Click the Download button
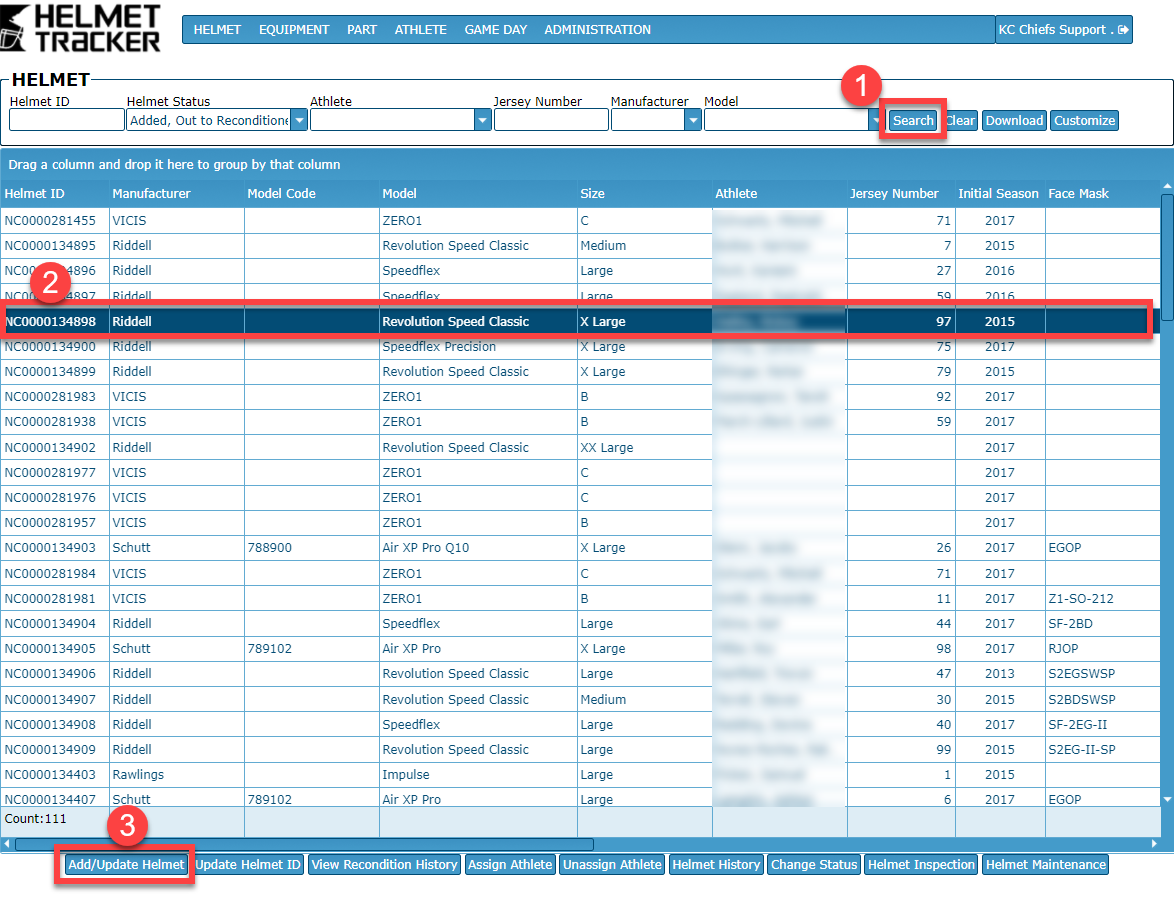 (x=1014, y=121)
